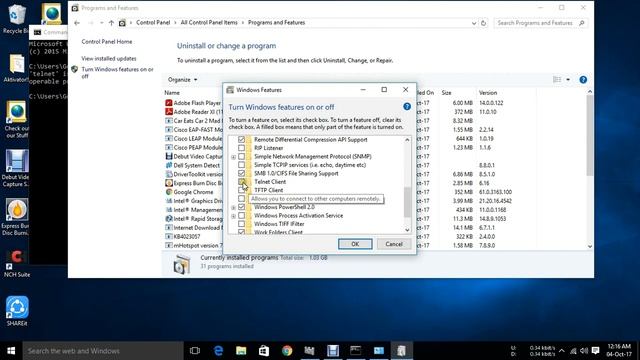Open the SHAREit desktop shortcut
This screenshot has height=360, width=640.
17,311
